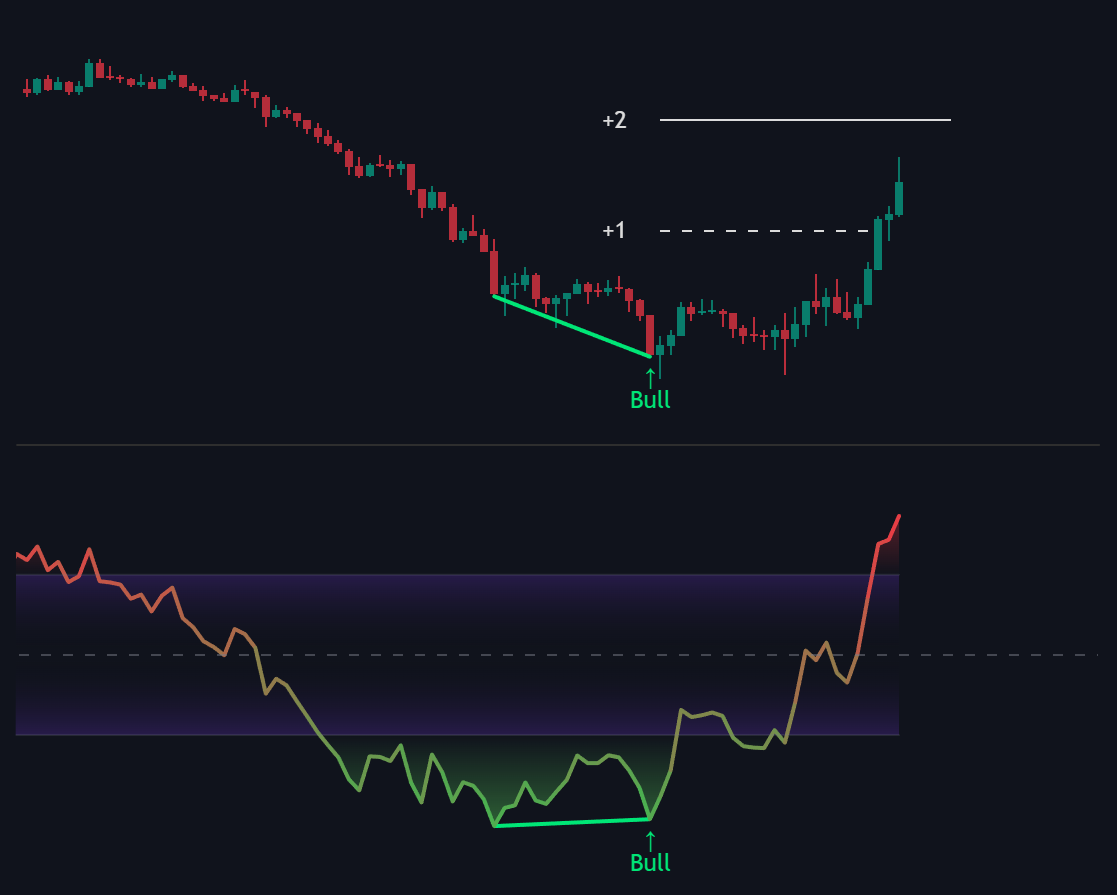This screenshot has width=1117, height=895.
Task: Click the up arrow above the oscillator Bull label
Action: click(x=650, y=839)
